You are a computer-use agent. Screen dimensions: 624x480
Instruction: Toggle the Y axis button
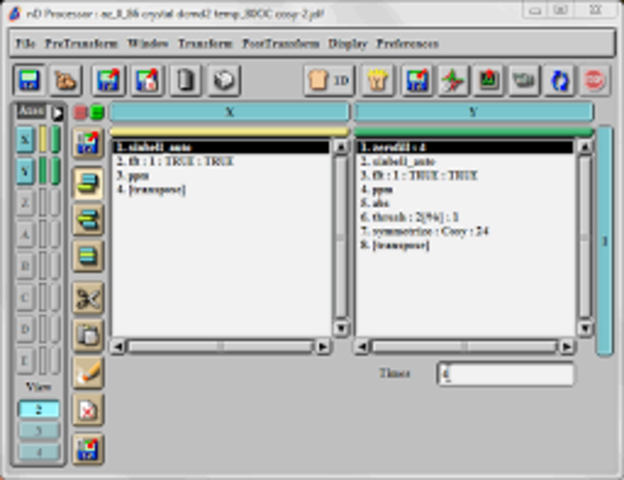tap(25, 171)
